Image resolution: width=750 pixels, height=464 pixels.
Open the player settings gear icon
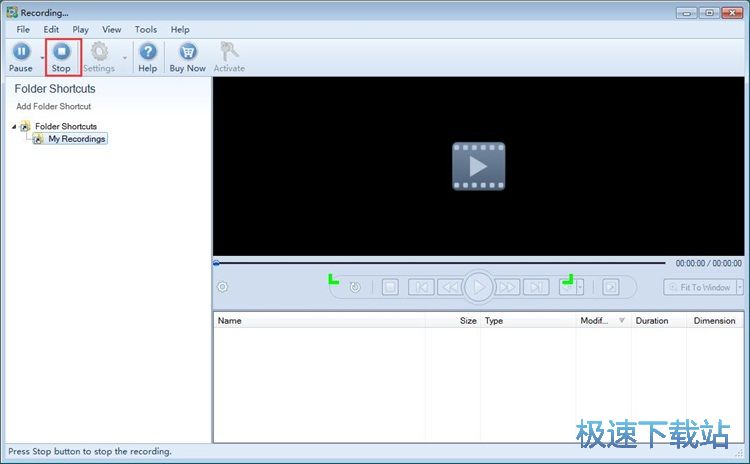pyautogui.click(x=222, y=287)
